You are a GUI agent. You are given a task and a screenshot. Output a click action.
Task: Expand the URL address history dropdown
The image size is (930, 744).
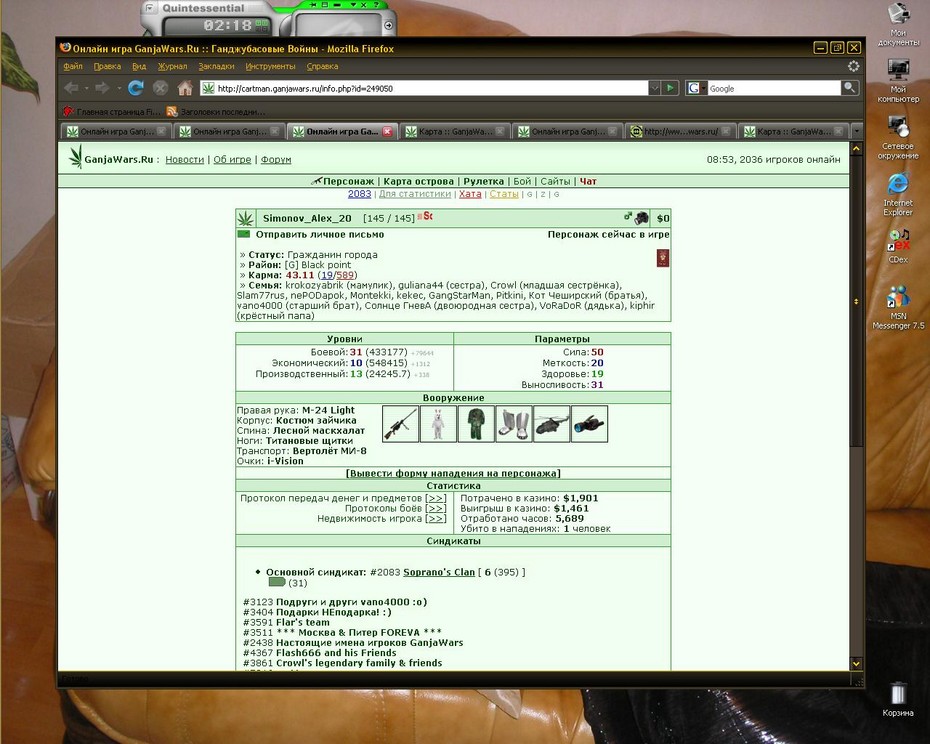click(654, 88)
